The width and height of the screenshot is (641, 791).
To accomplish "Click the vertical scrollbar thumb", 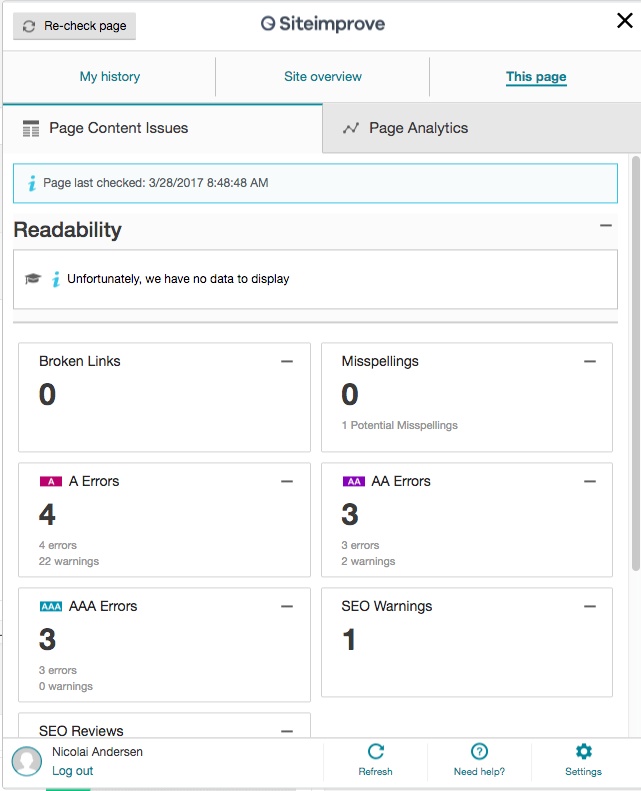I will (636, 363).
